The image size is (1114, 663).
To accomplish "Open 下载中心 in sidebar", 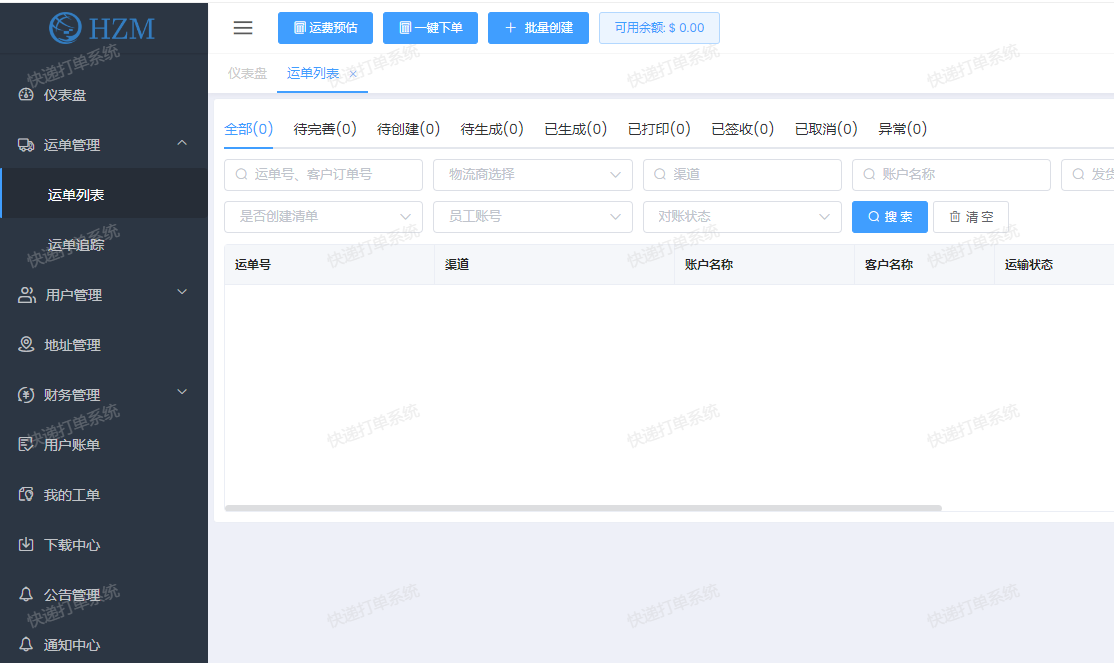I will 72,545.
